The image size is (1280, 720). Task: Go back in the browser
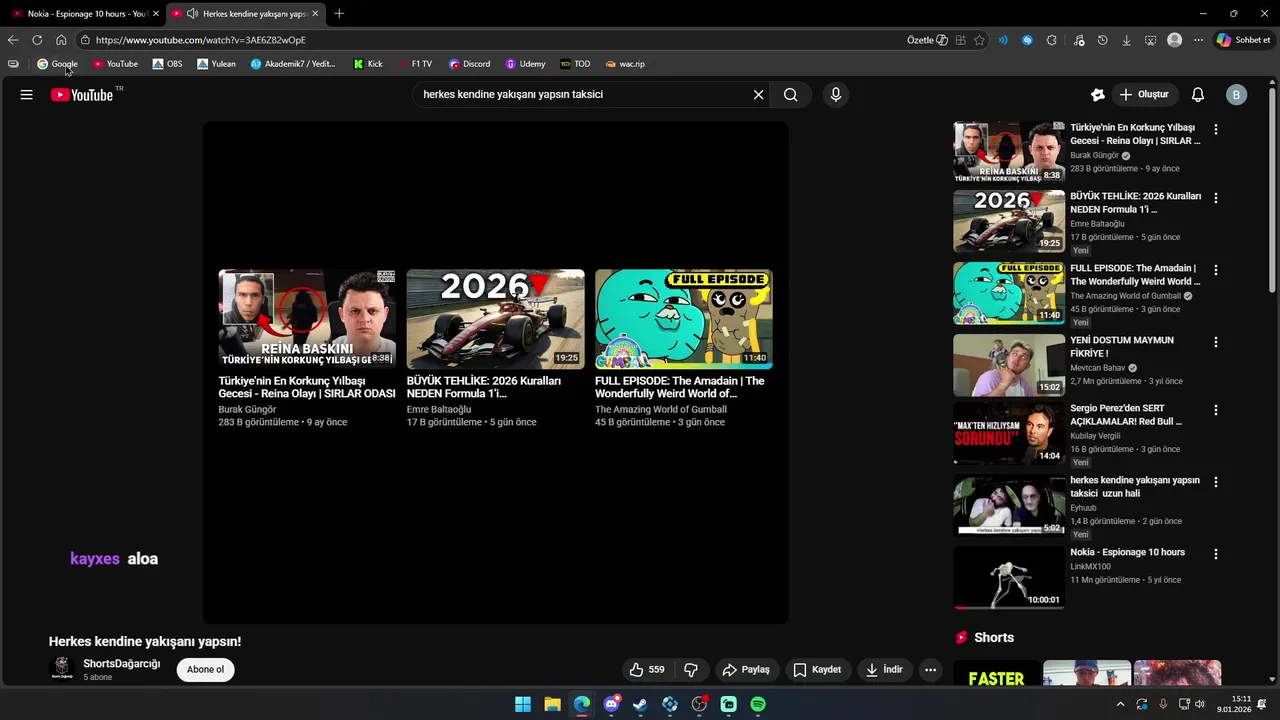[13, 40]
